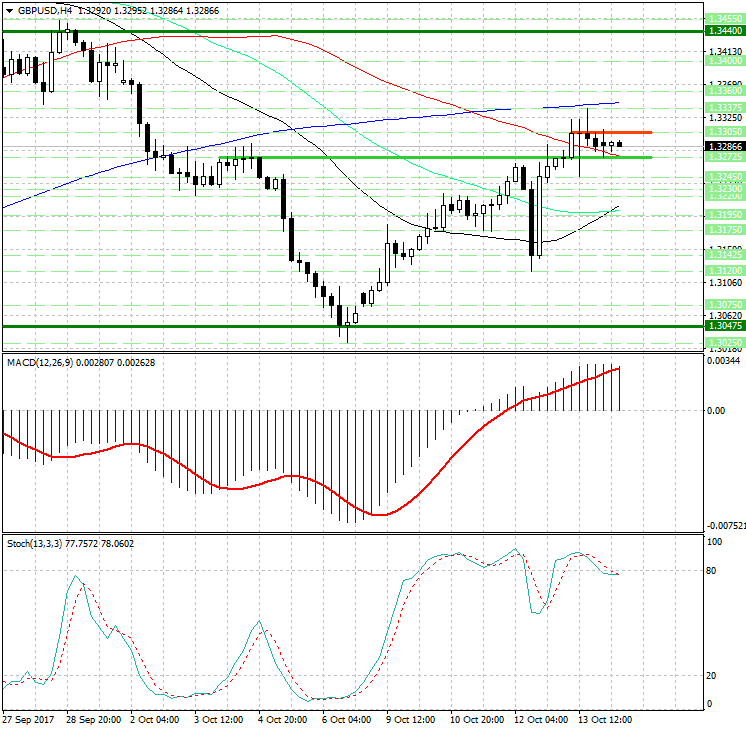Click the 1.33375 price level label
746x731 pixels.
pos(725,108)
